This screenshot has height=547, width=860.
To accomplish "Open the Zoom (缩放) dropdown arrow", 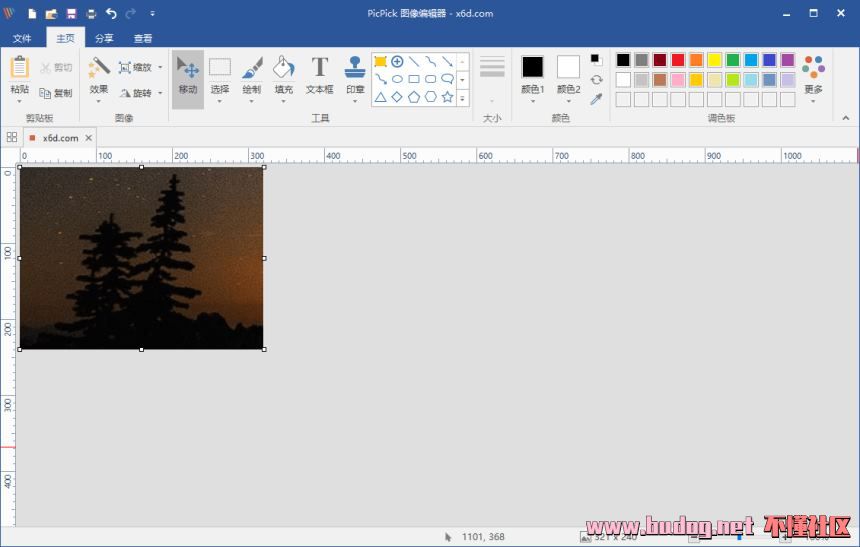I will (x=160, y=68).
